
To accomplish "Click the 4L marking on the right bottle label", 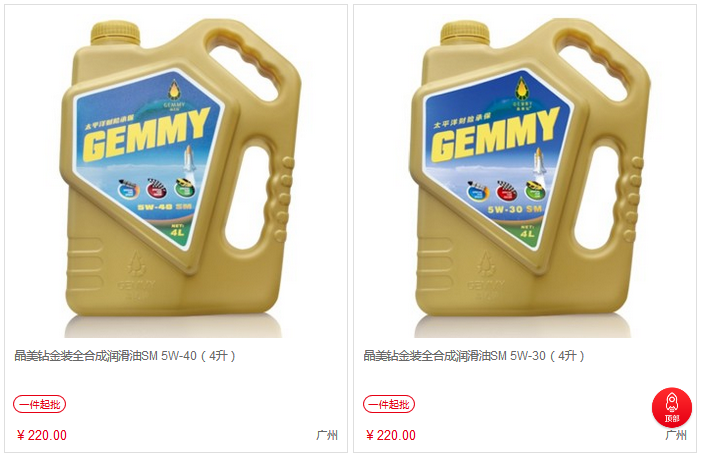I will 527,233.
